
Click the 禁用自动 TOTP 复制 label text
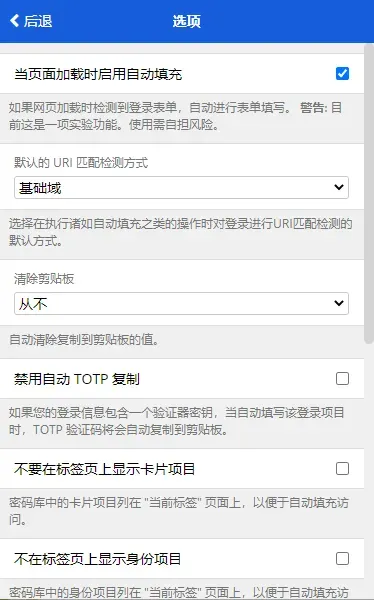click(77, 379)
